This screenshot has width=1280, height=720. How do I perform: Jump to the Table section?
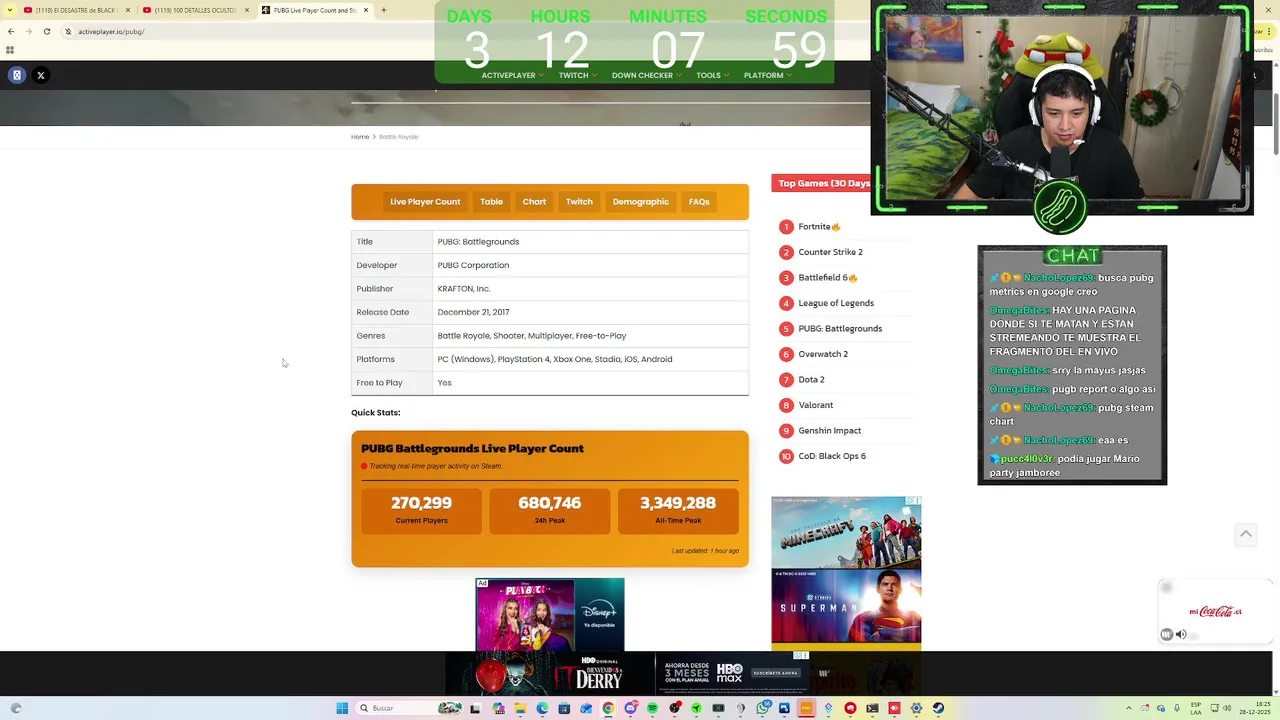[x=491, y=202]
